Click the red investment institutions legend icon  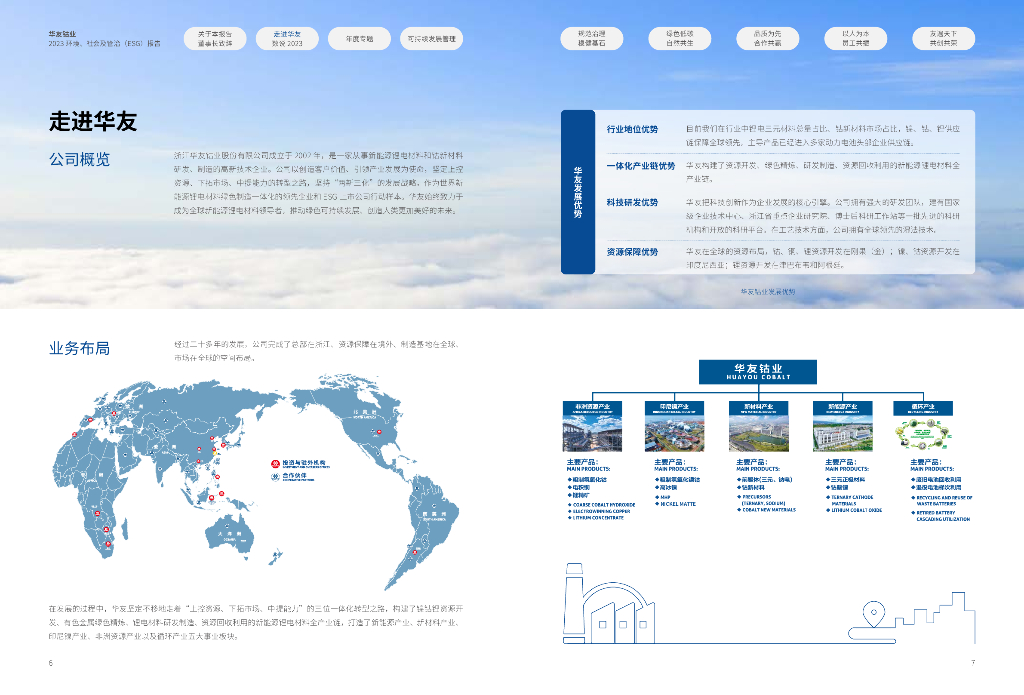click(x=276, y=464)
